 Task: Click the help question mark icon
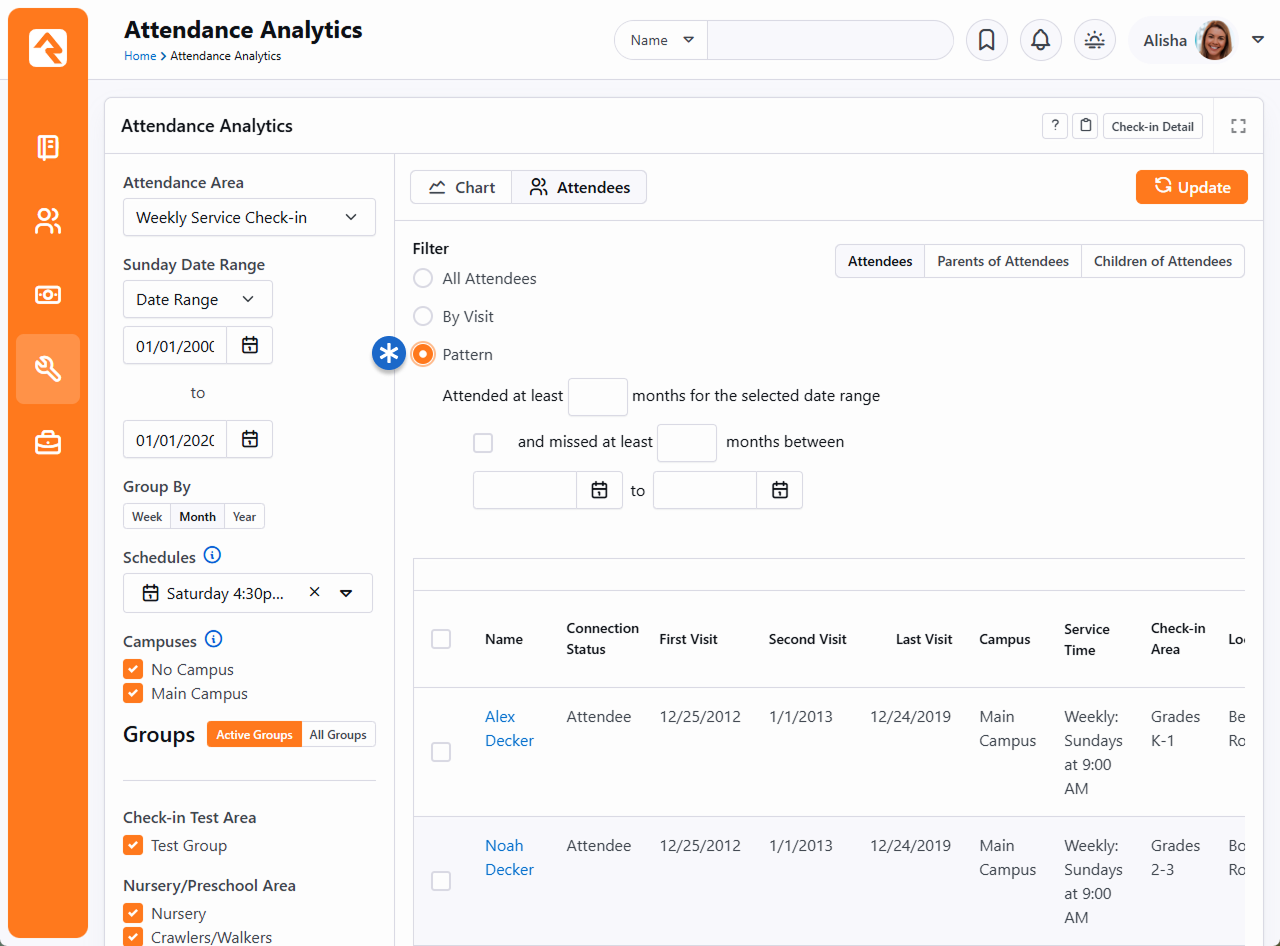click(x=1054, y=126)
